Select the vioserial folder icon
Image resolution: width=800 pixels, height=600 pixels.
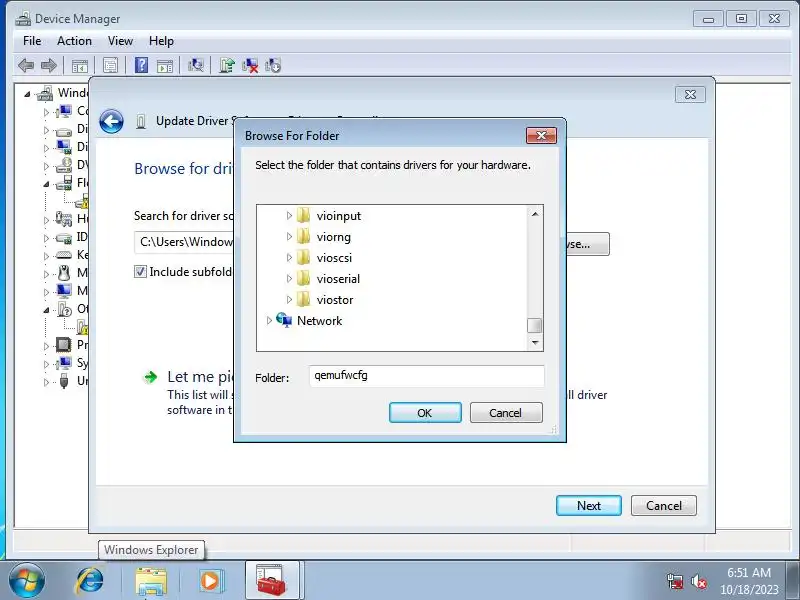(x=303, y=278)
